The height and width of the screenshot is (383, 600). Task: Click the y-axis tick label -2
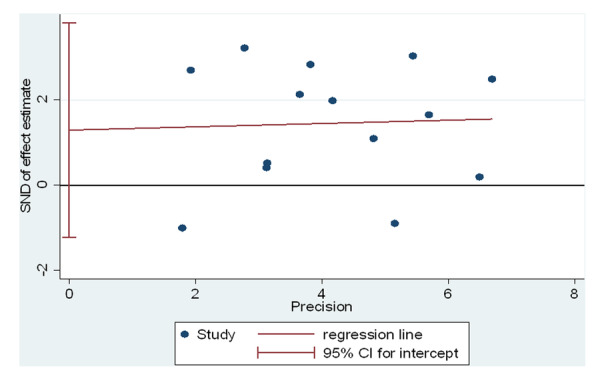(x=42, y=270)
